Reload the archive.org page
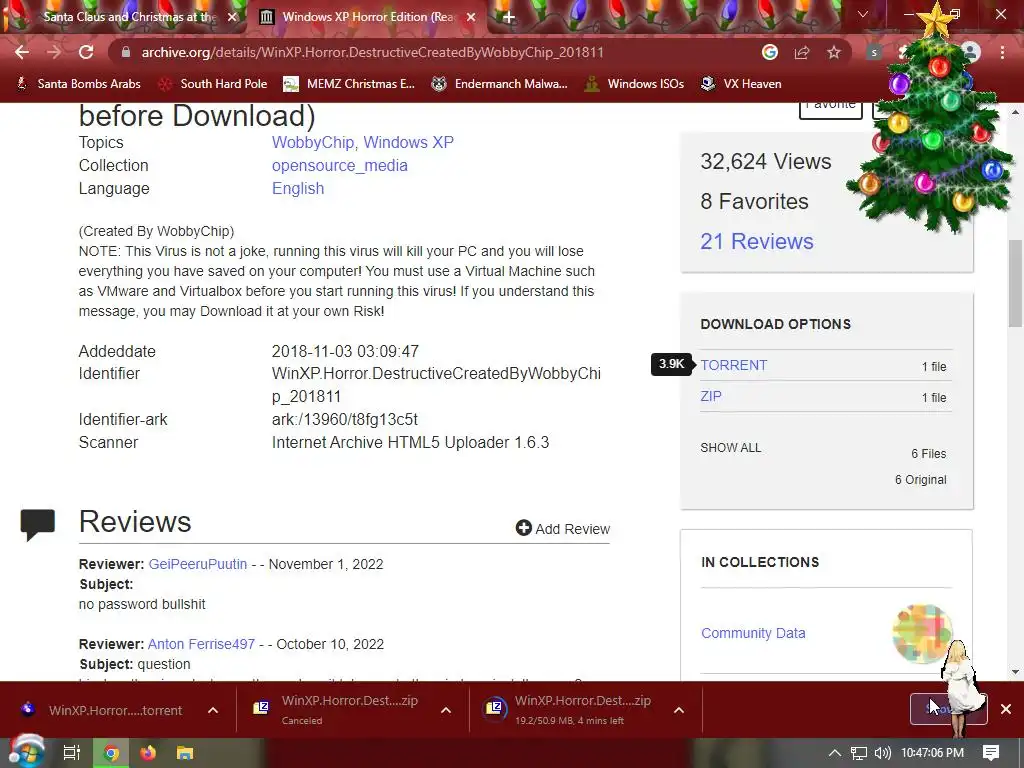The height and width of the screenshot is (768, 1024). (86, 52)
